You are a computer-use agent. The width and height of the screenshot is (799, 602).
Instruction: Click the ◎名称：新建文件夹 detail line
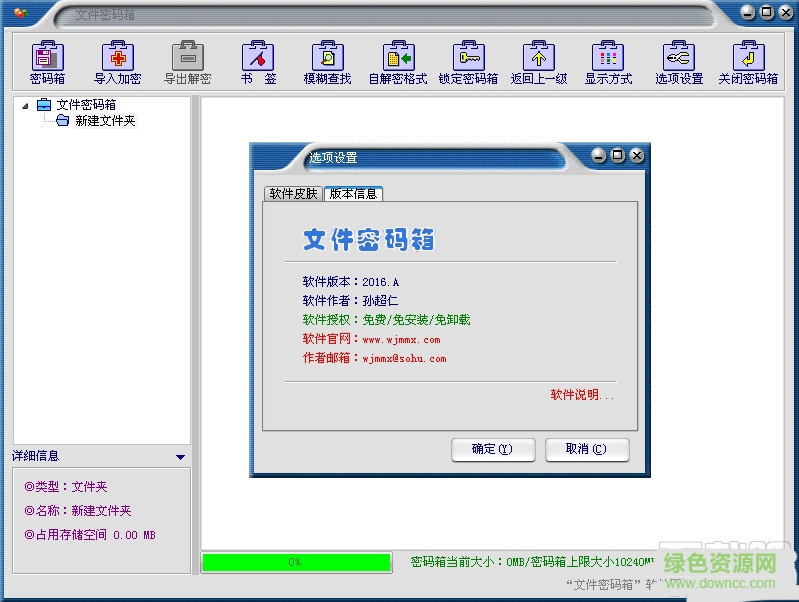[x=78, y=511]
